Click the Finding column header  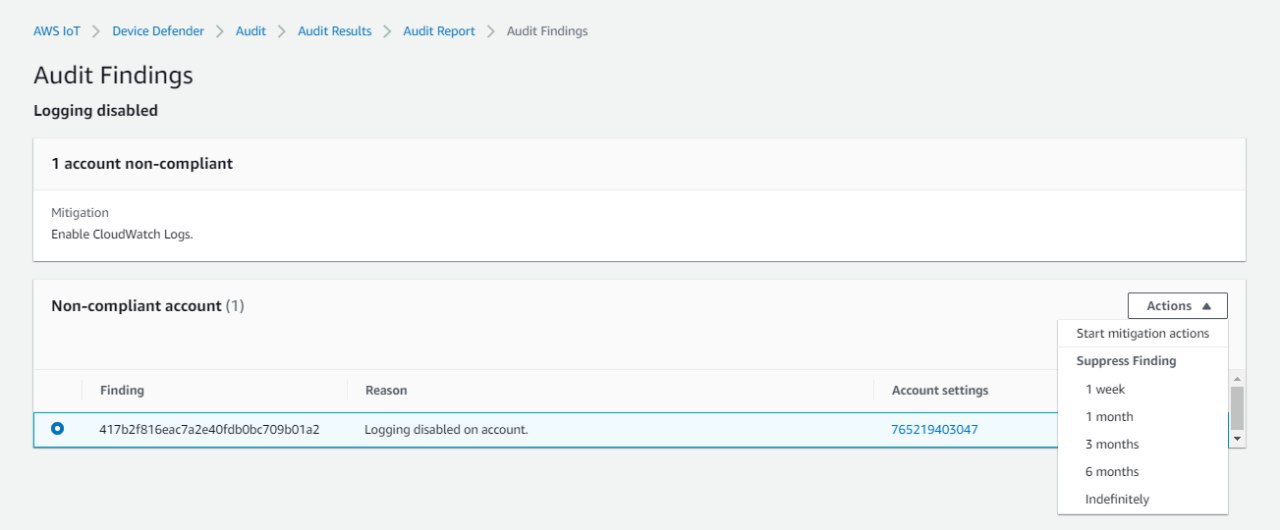click(122, 390)
